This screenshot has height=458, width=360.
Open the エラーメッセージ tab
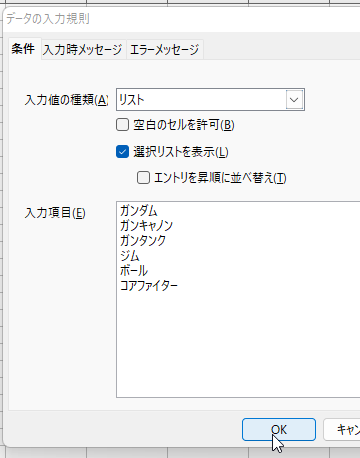164,50
